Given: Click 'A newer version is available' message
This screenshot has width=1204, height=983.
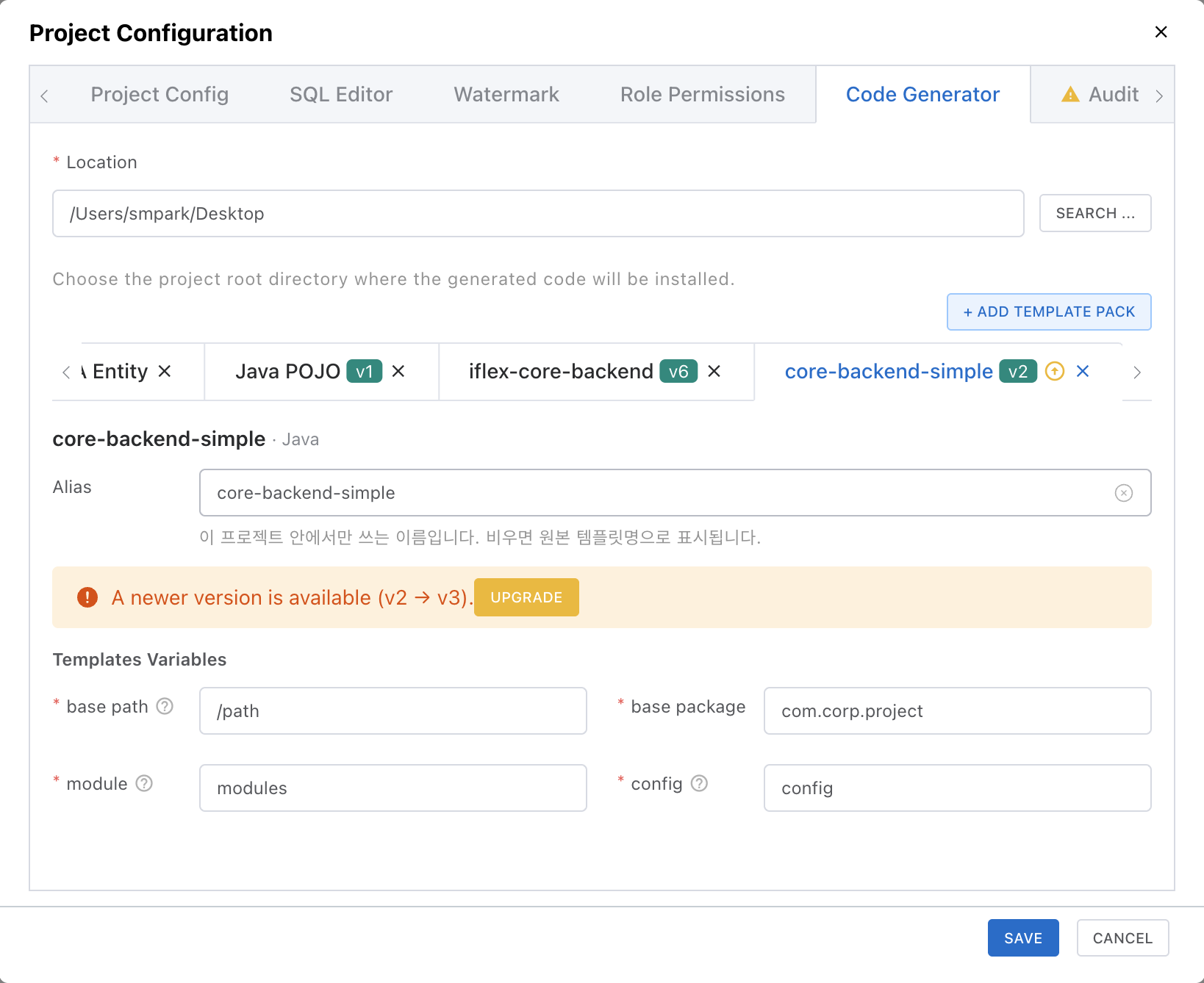Looking at the screenshot, I should click(x=293, y=597).
